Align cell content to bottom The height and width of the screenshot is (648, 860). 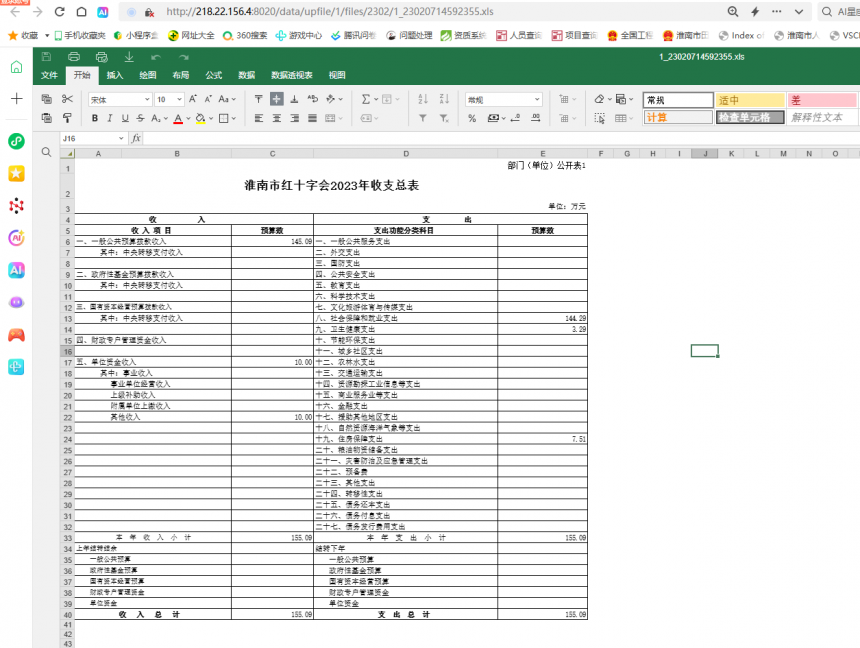pos(295,99)
